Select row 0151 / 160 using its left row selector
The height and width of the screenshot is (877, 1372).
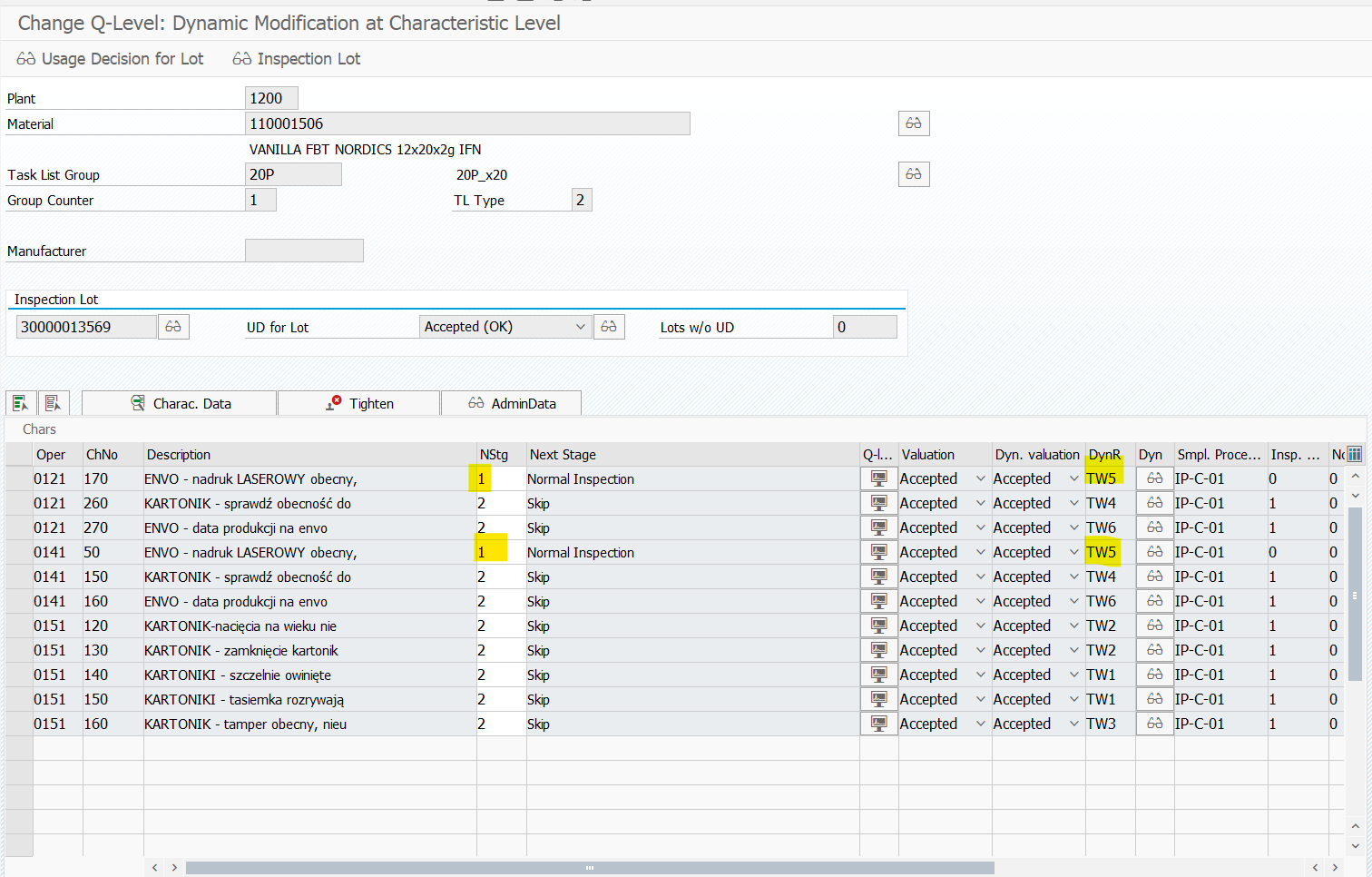click(19, 724)
